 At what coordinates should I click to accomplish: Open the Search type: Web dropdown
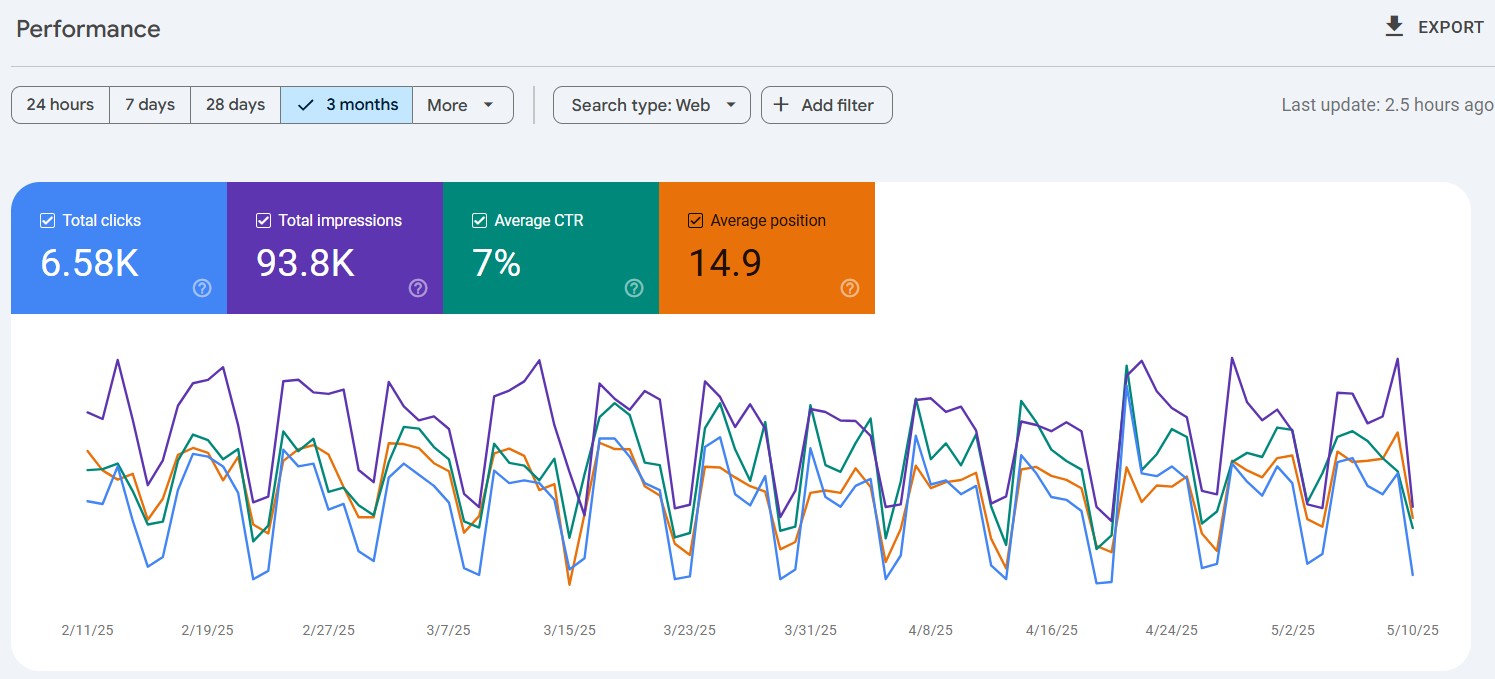[652, 105]
